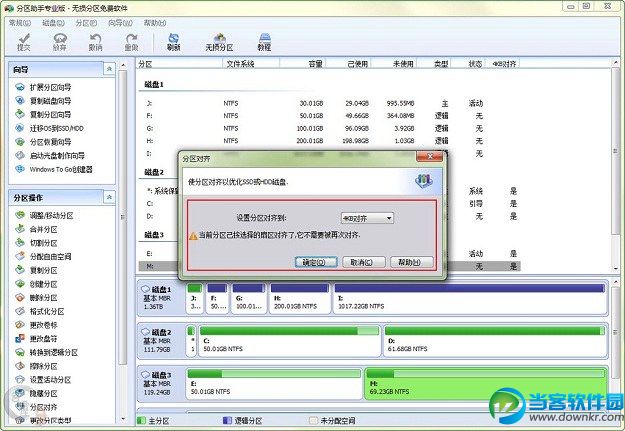Click the 刷新 (refresh) toolbar icon
The height and width of the screenshot is (431, 625).
pyautogui.click(x=173, y=42)
